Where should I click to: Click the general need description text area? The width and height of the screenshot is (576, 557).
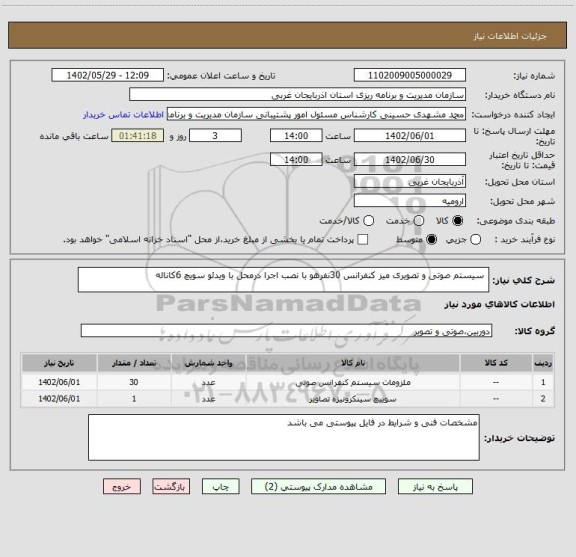coord(283,280)
